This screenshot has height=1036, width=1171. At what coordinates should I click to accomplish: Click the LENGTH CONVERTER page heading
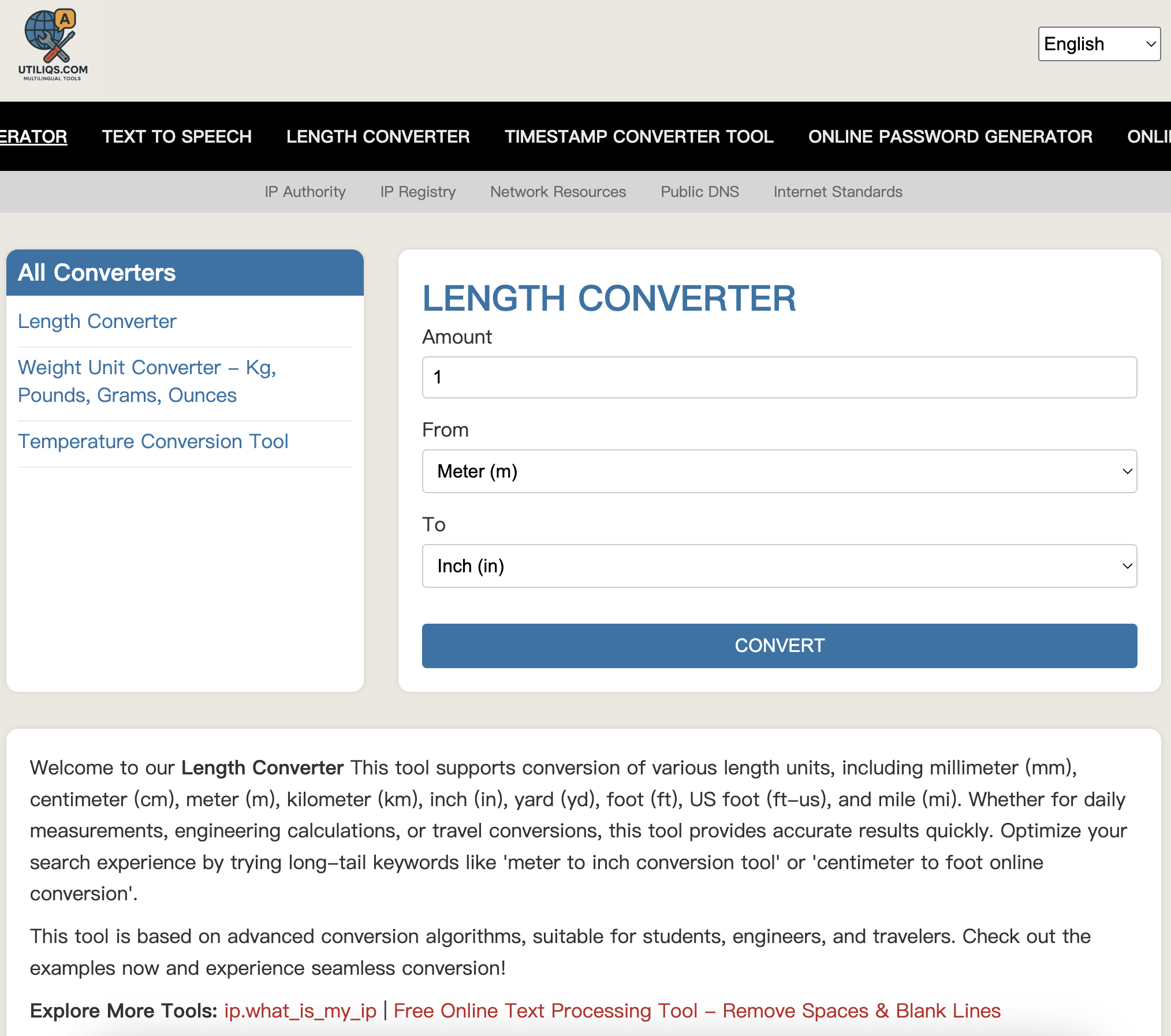609,298
